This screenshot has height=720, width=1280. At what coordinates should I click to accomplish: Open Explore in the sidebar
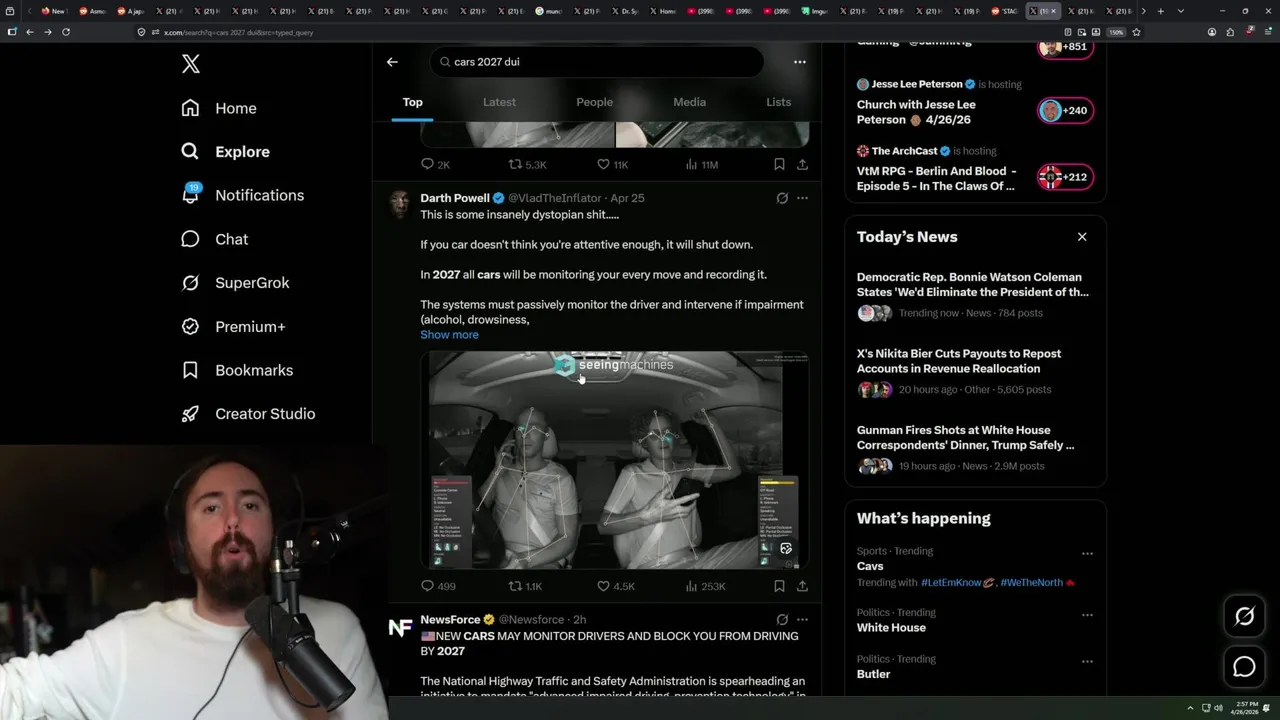click(x=226, y=152)
